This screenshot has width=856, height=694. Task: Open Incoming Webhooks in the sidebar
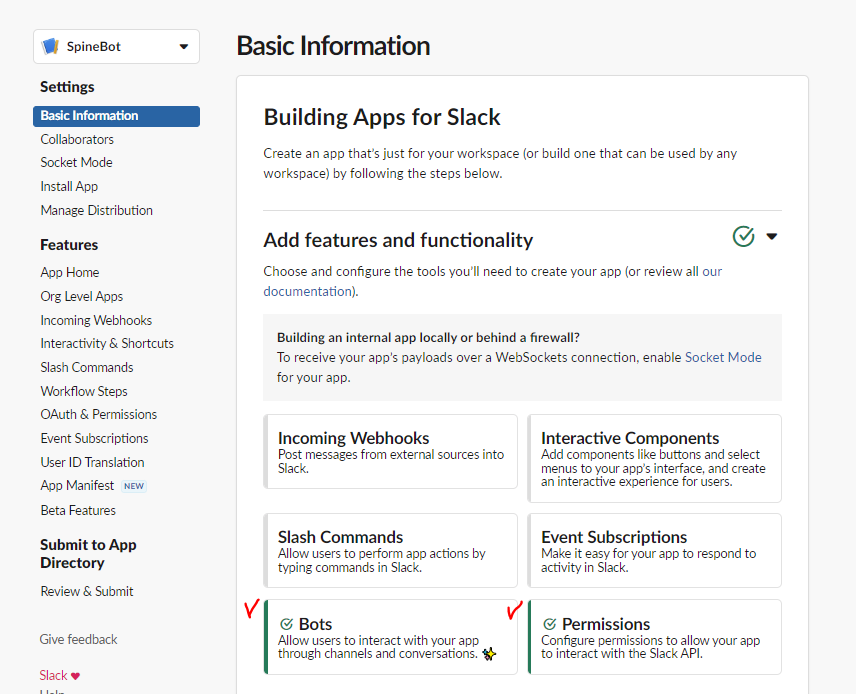tap(96, 321)
